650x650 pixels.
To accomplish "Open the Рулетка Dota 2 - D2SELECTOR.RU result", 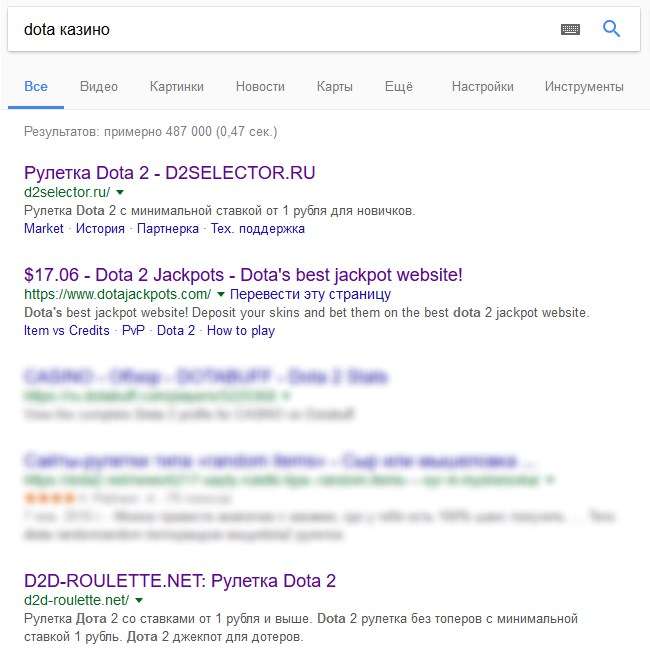I will 169,172.
